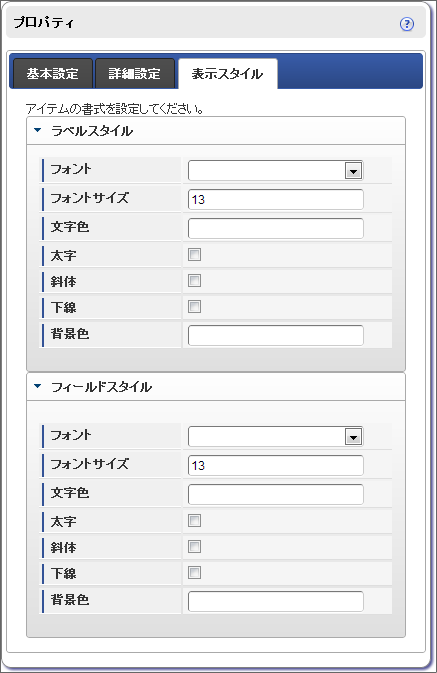Tick 斜体 checkbox in field style
Image resolution: width=437 pixels, height=673 pixels.
(x=194, y=546)
